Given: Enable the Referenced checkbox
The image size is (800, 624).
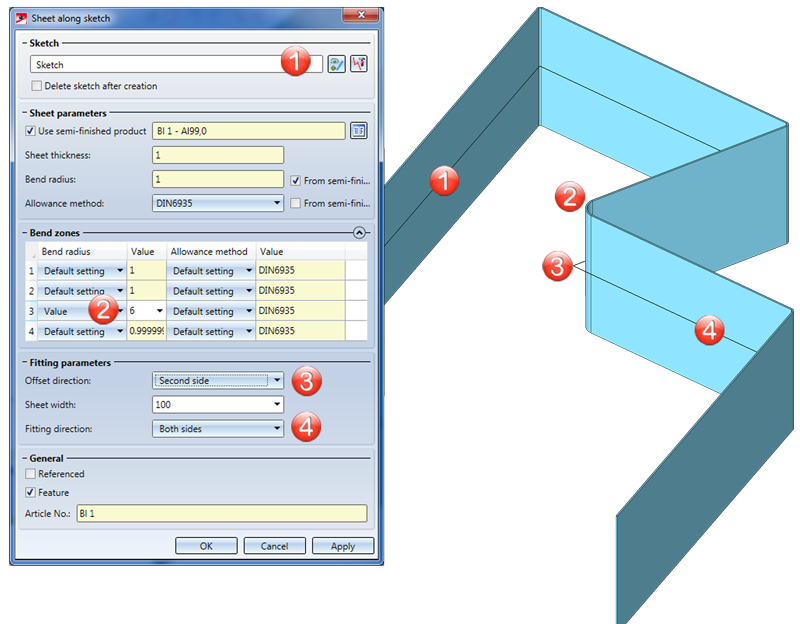Looking at the screenshot, I should pyautogui.click(x=30, y=474).
